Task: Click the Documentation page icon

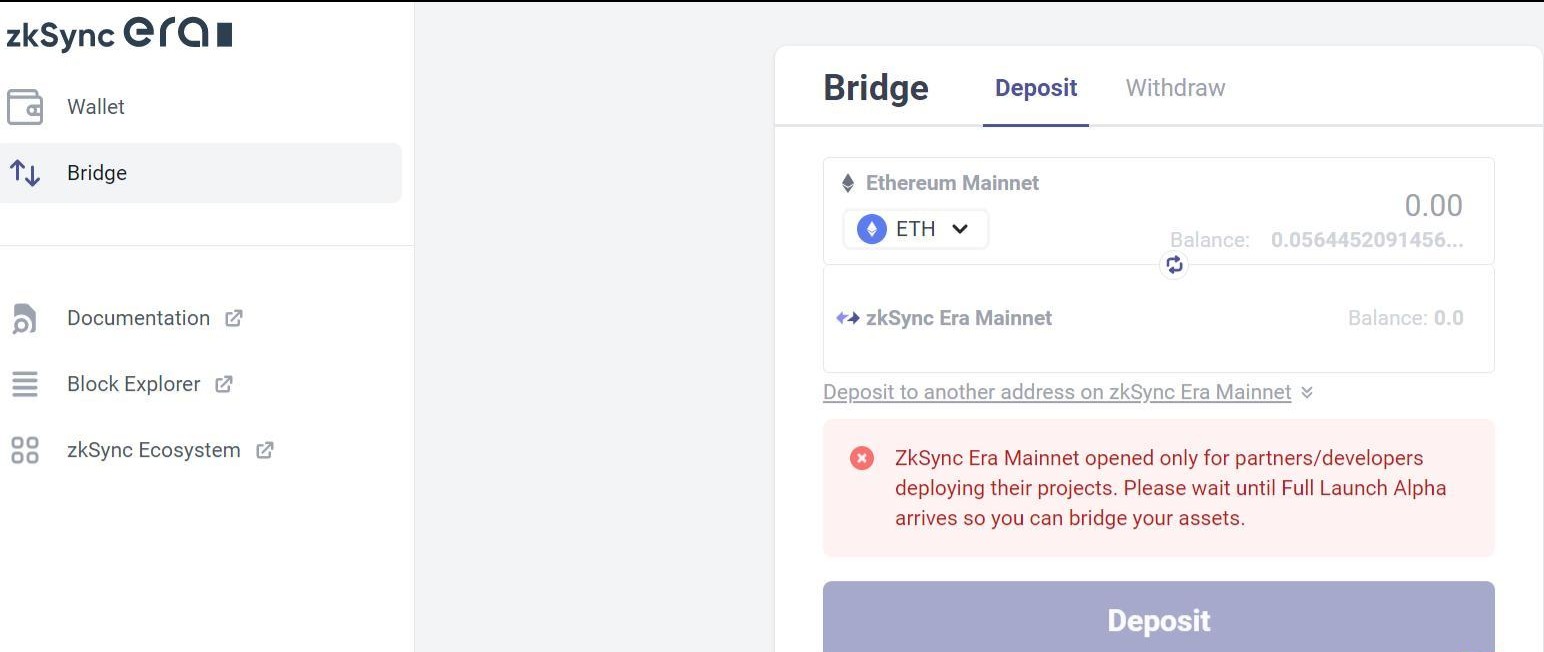Action: coord(24,319)
